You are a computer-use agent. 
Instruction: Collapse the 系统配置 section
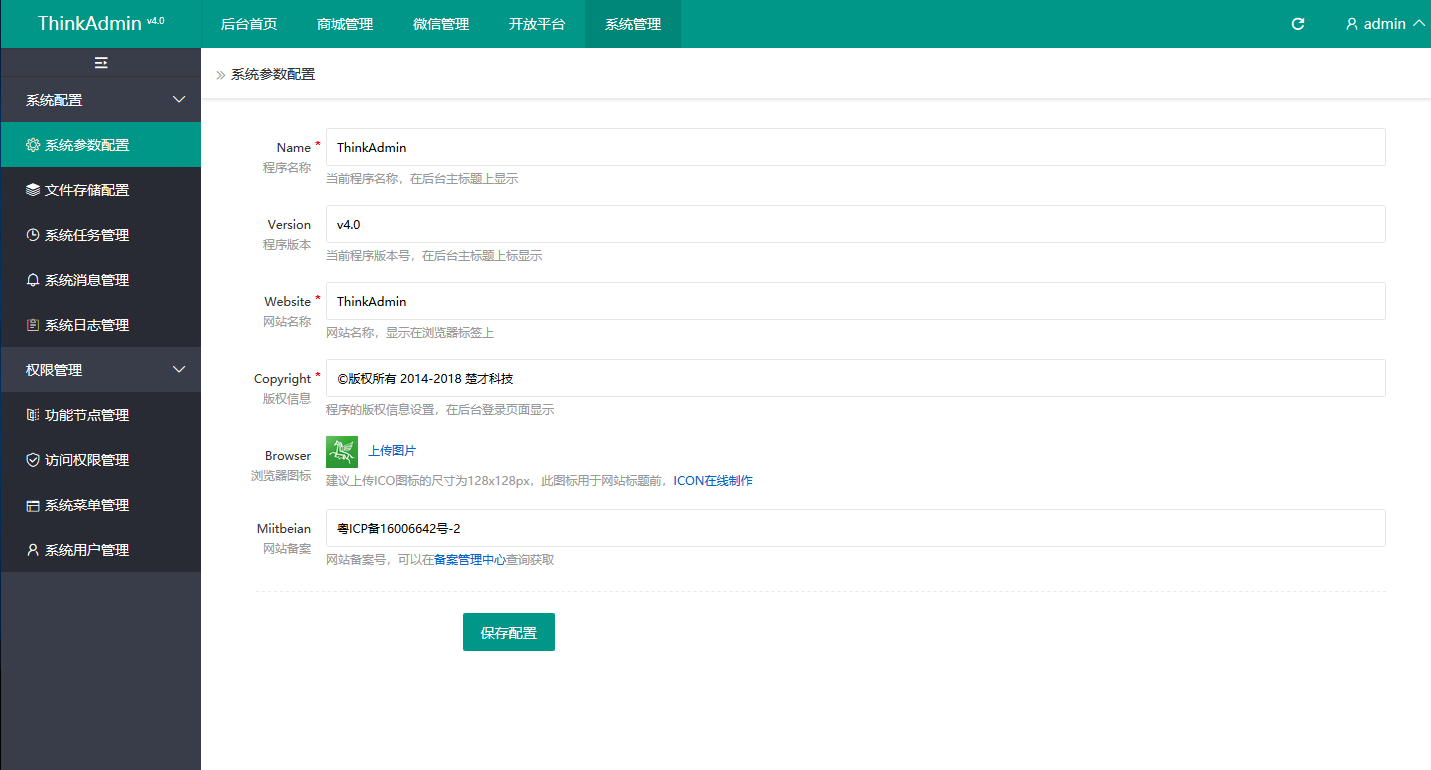click(100, 99)
